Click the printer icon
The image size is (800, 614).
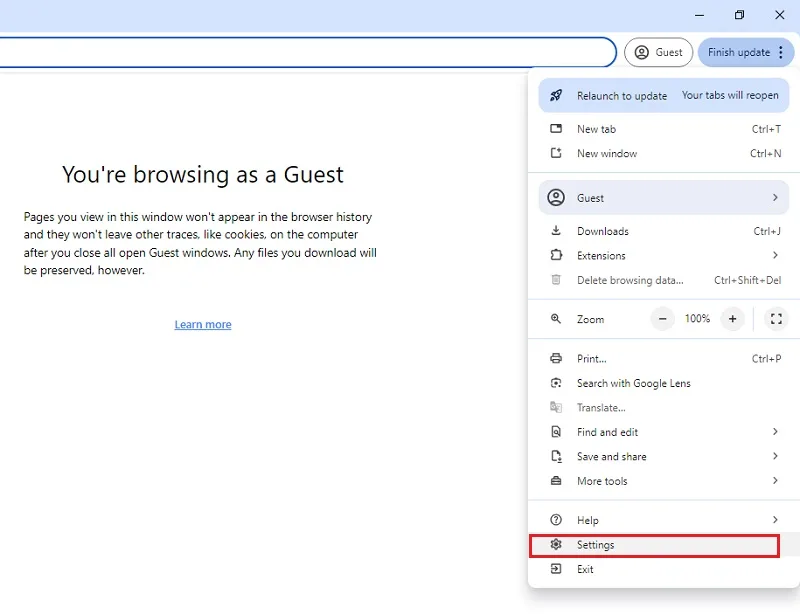556,358
